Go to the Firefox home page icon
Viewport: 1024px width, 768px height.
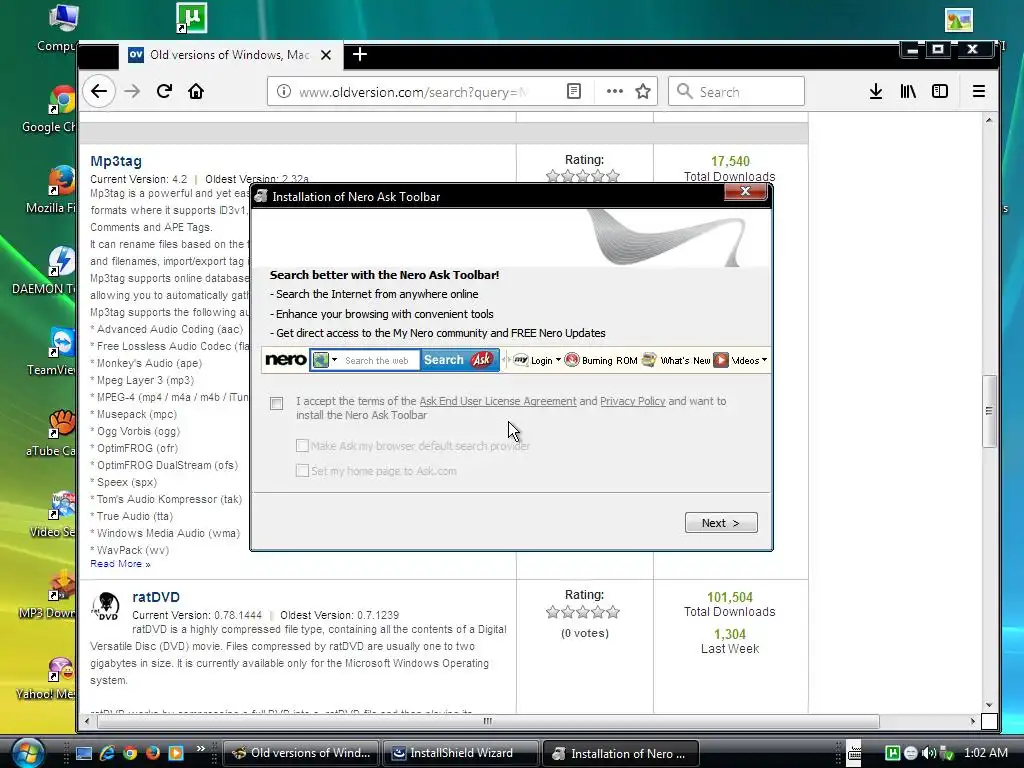pos(196,91)
